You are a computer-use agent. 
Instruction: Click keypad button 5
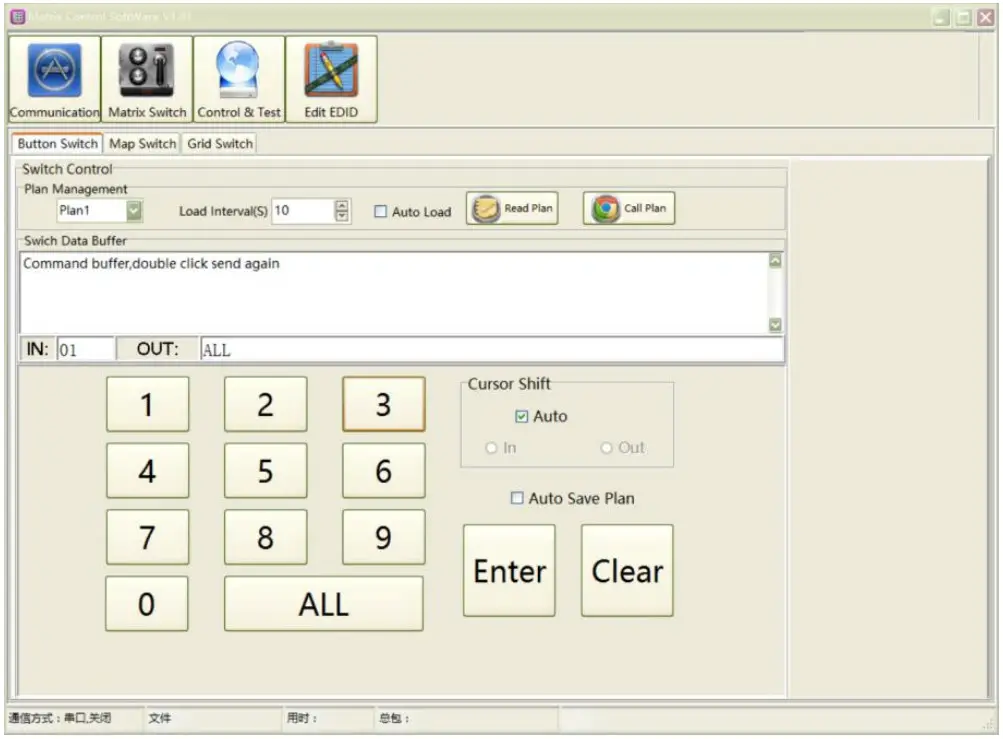pyautogui.click(x=265, y=471)
